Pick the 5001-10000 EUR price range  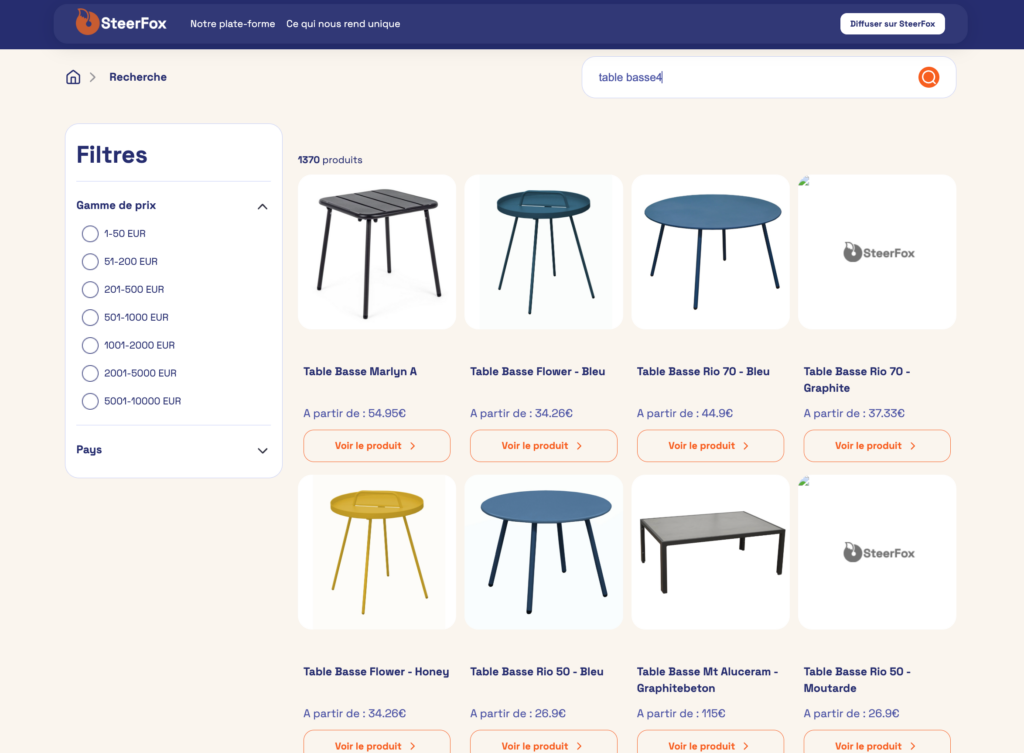point(90,402)
